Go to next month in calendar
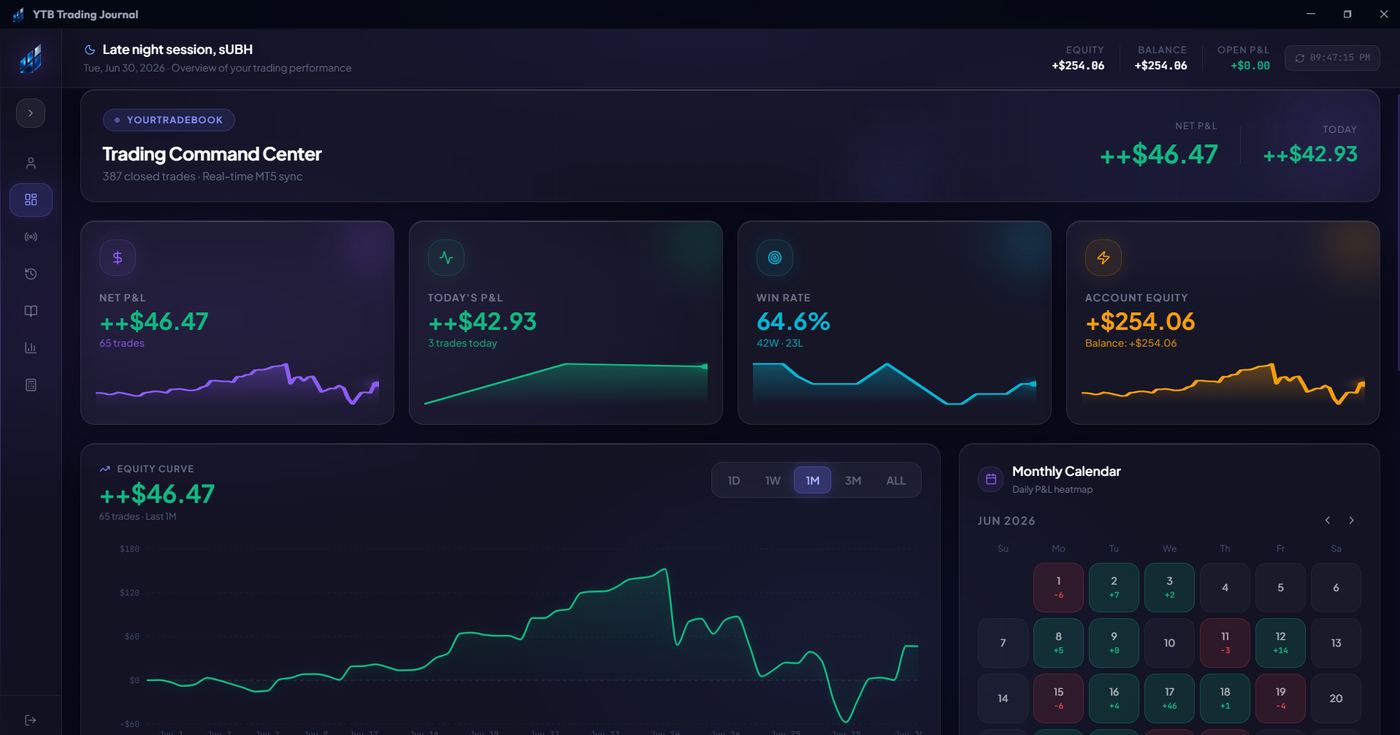Image resolution: width=1400 pixels, height=735 pixels. (x=1352, y=520)
